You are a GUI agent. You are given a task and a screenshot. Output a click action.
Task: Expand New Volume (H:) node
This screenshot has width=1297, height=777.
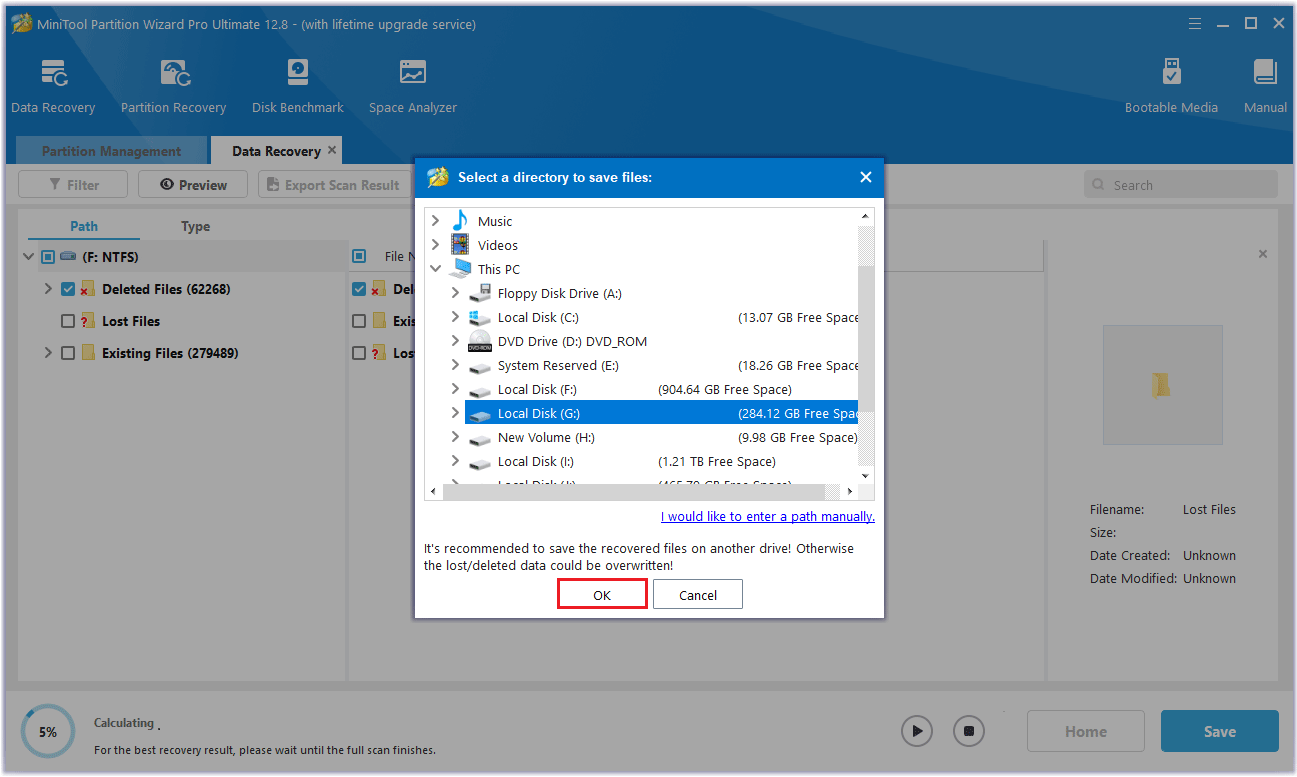455,437
